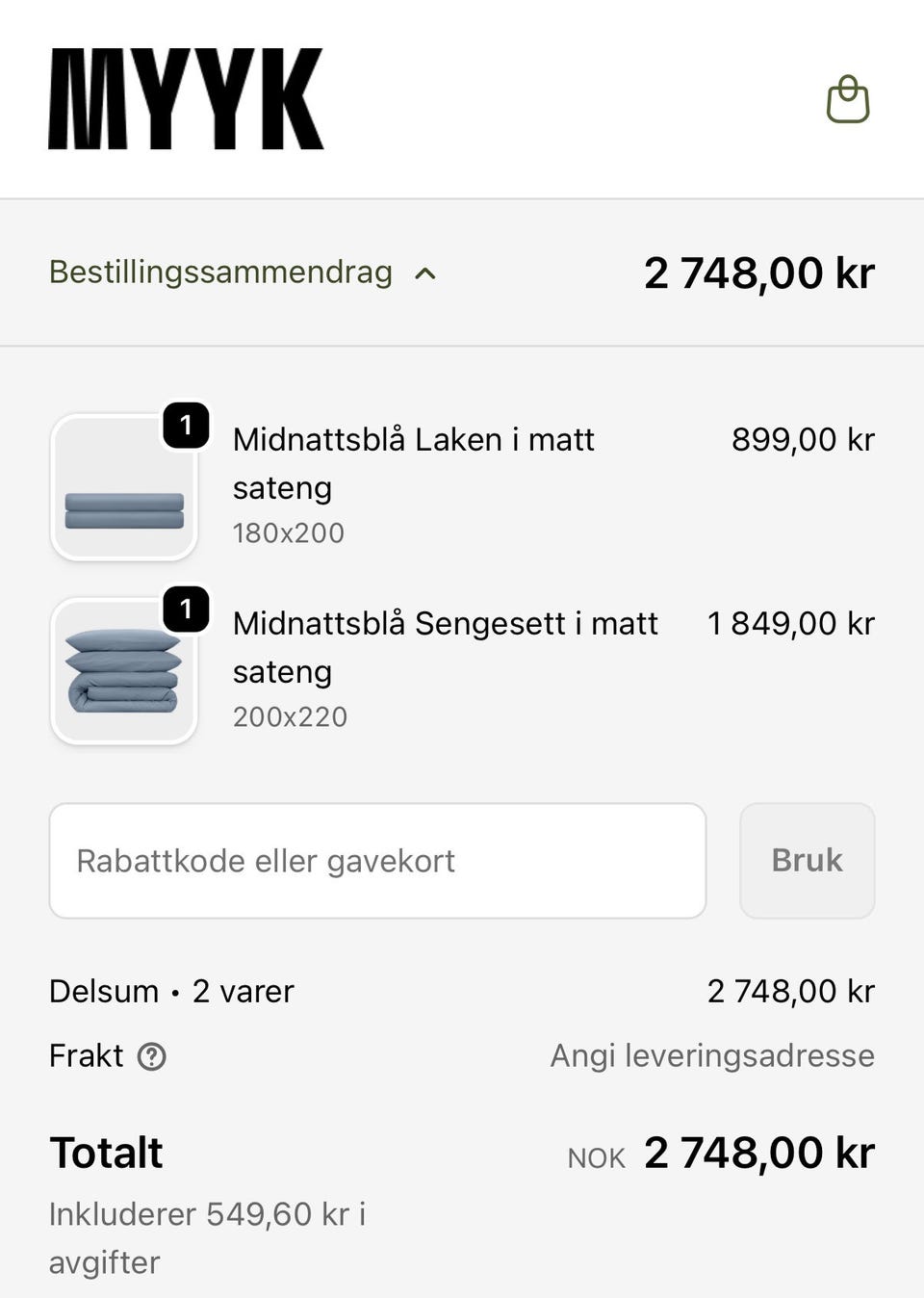The height and width of the screenshot is (1298, 924).
Task: Click the 180x200 size label
Action: (x=289, y=533)
